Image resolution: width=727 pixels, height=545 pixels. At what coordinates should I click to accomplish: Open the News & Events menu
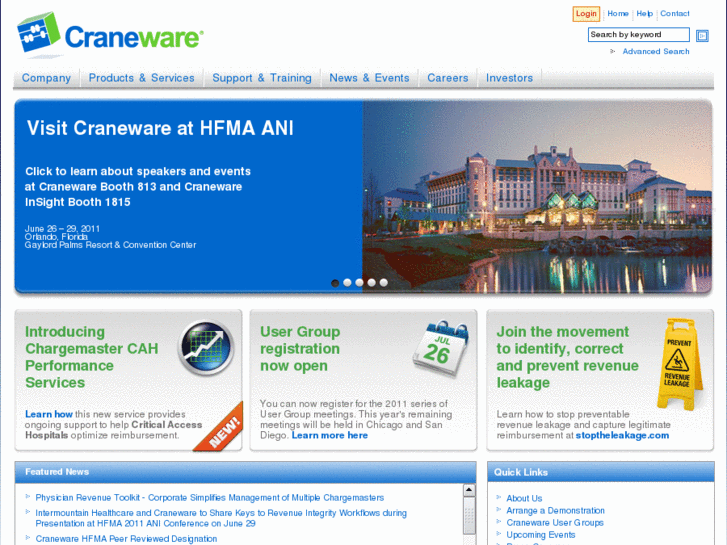coord(370,78)
